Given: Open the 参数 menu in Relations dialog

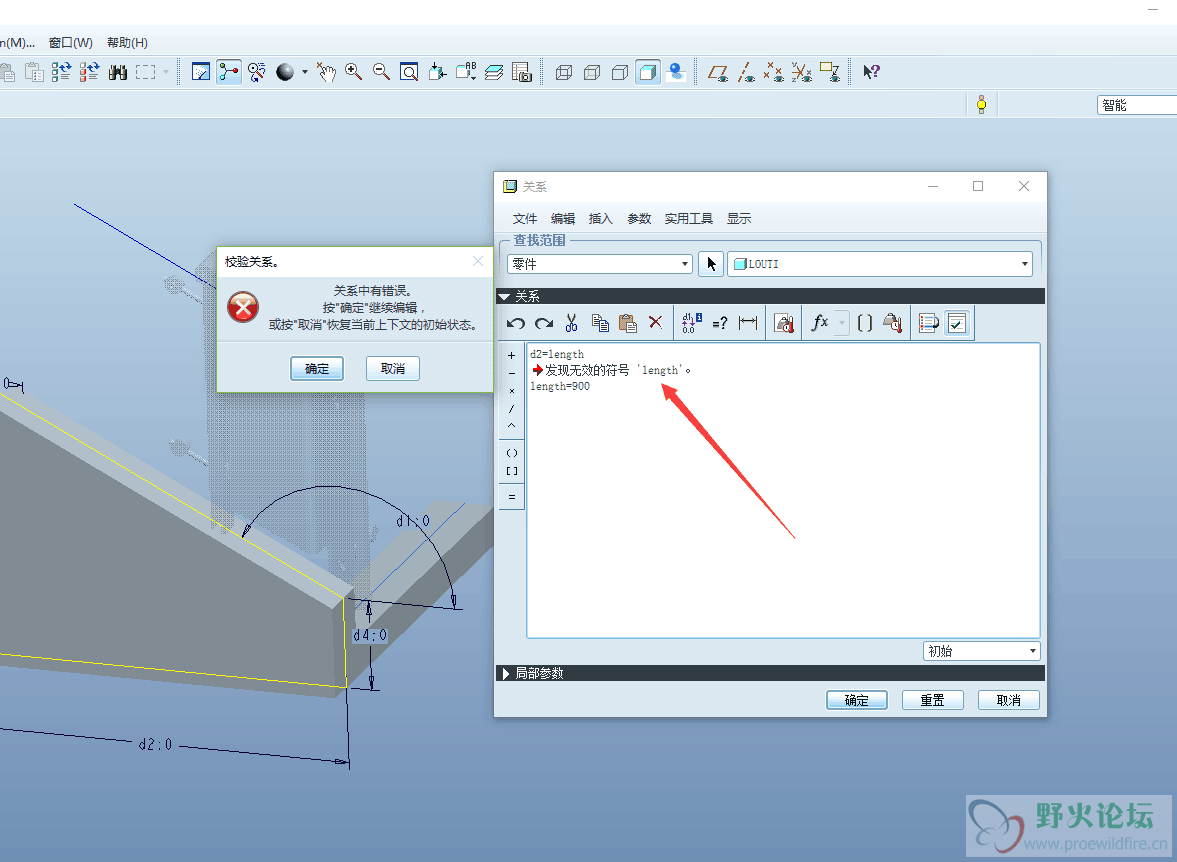Looking at the screenshot, I should [x=639, y=219].
